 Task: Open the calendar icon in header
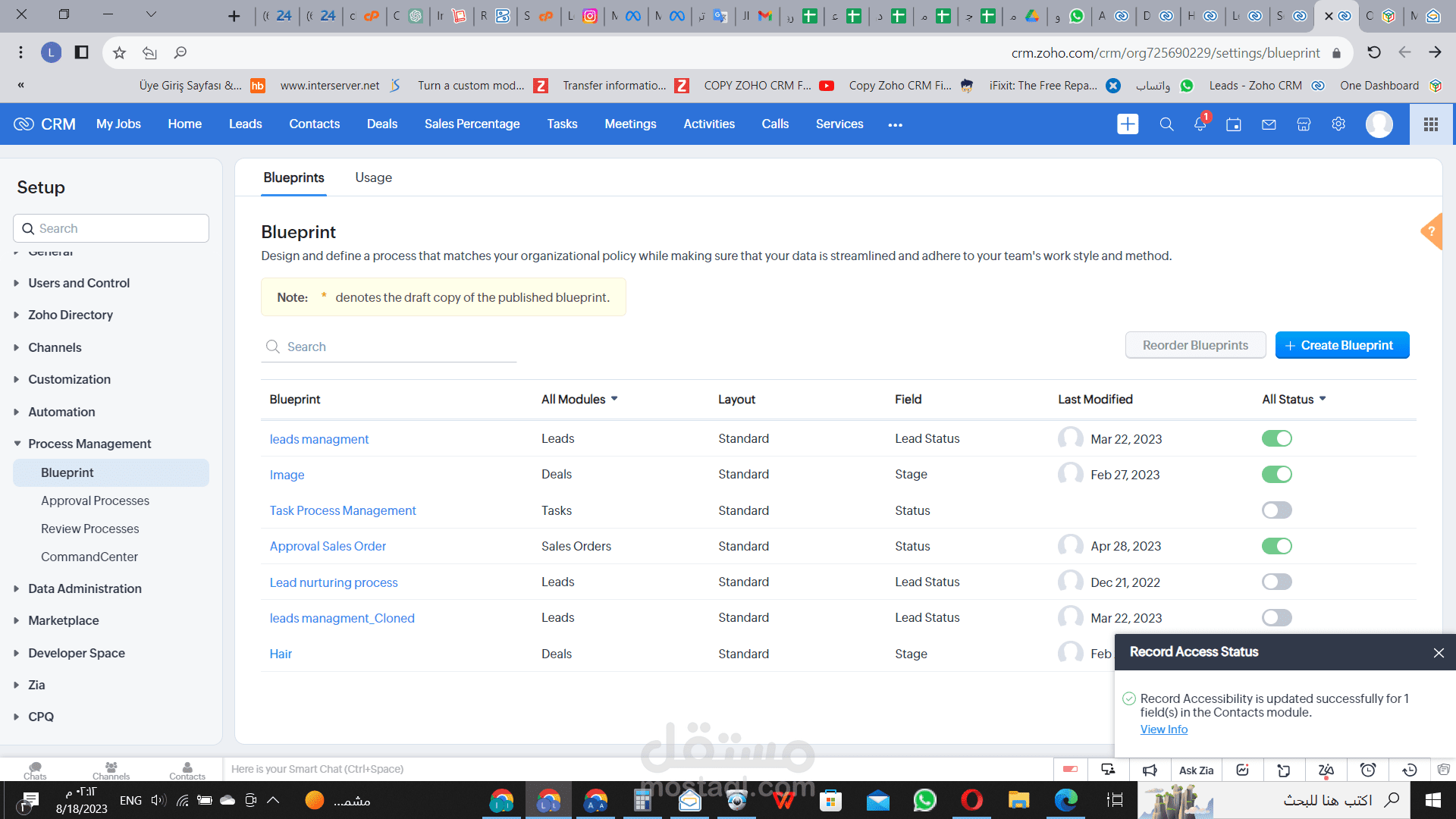point(1234,124)
